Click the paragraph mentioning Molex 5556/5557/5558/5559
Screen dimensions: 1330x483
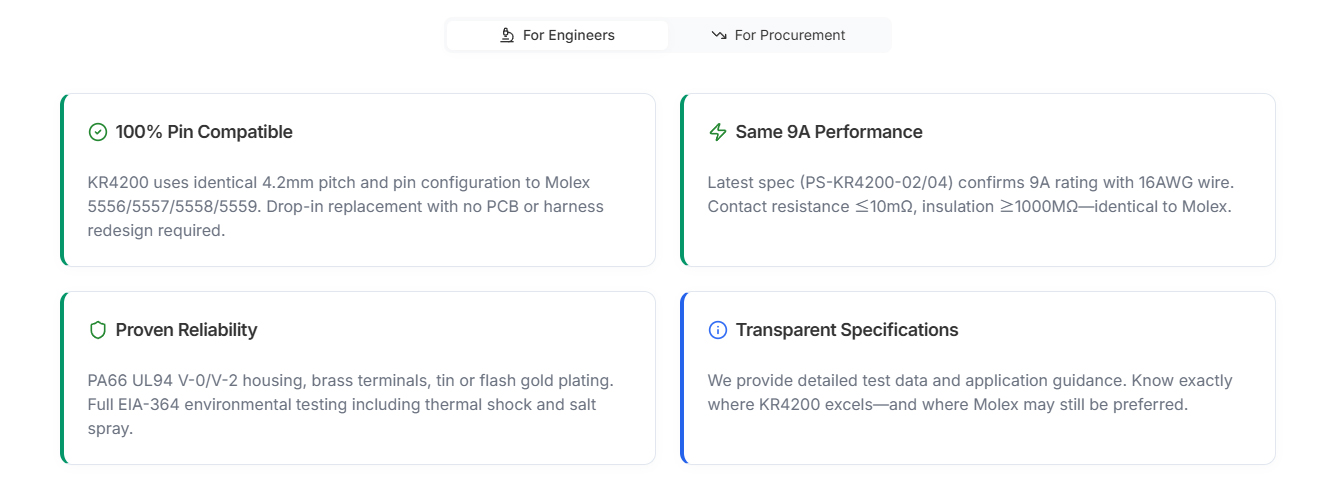point(346,206)
